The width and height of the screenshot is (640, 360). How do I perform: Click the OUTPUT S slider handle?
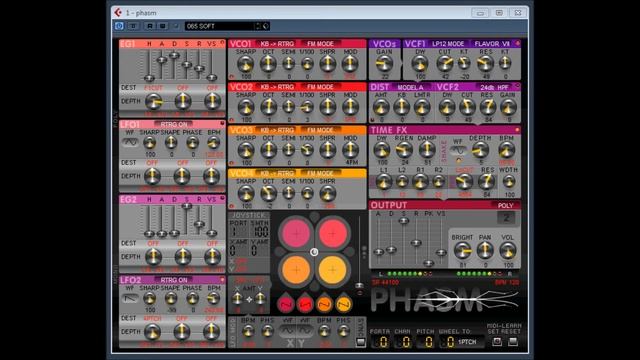click(404, 221)
